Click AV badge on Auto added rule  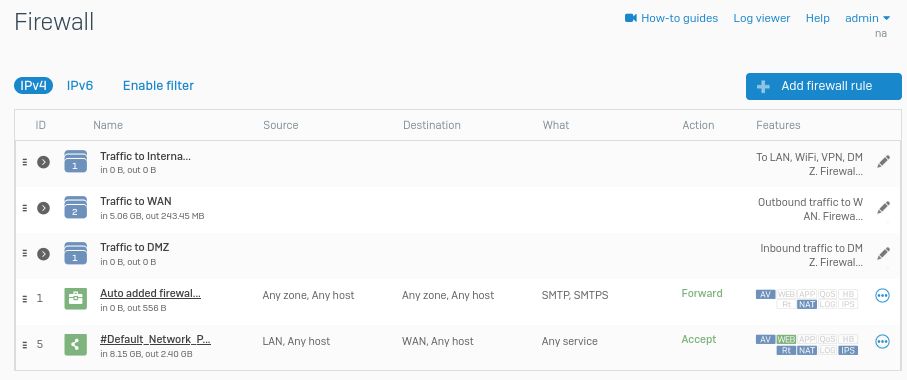click(765, 294)
